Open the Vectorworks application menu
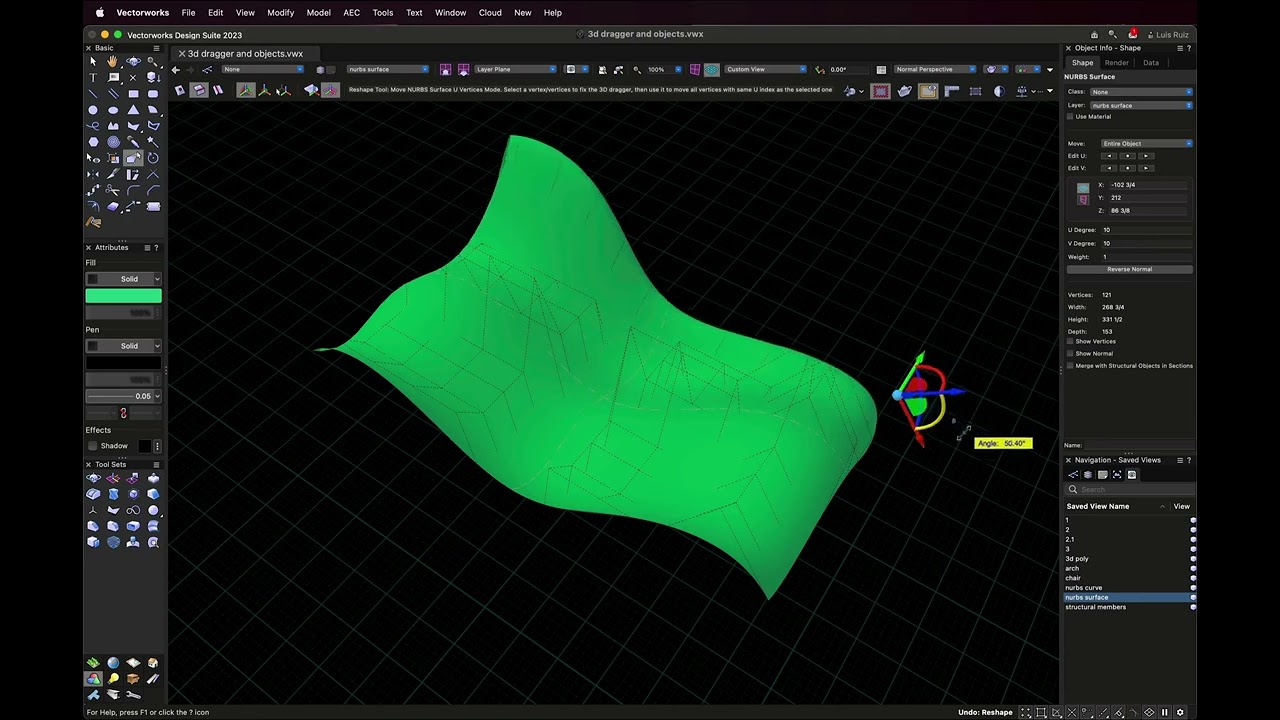1280x720 pixels. pyautogui.click(x=143, y=13)
